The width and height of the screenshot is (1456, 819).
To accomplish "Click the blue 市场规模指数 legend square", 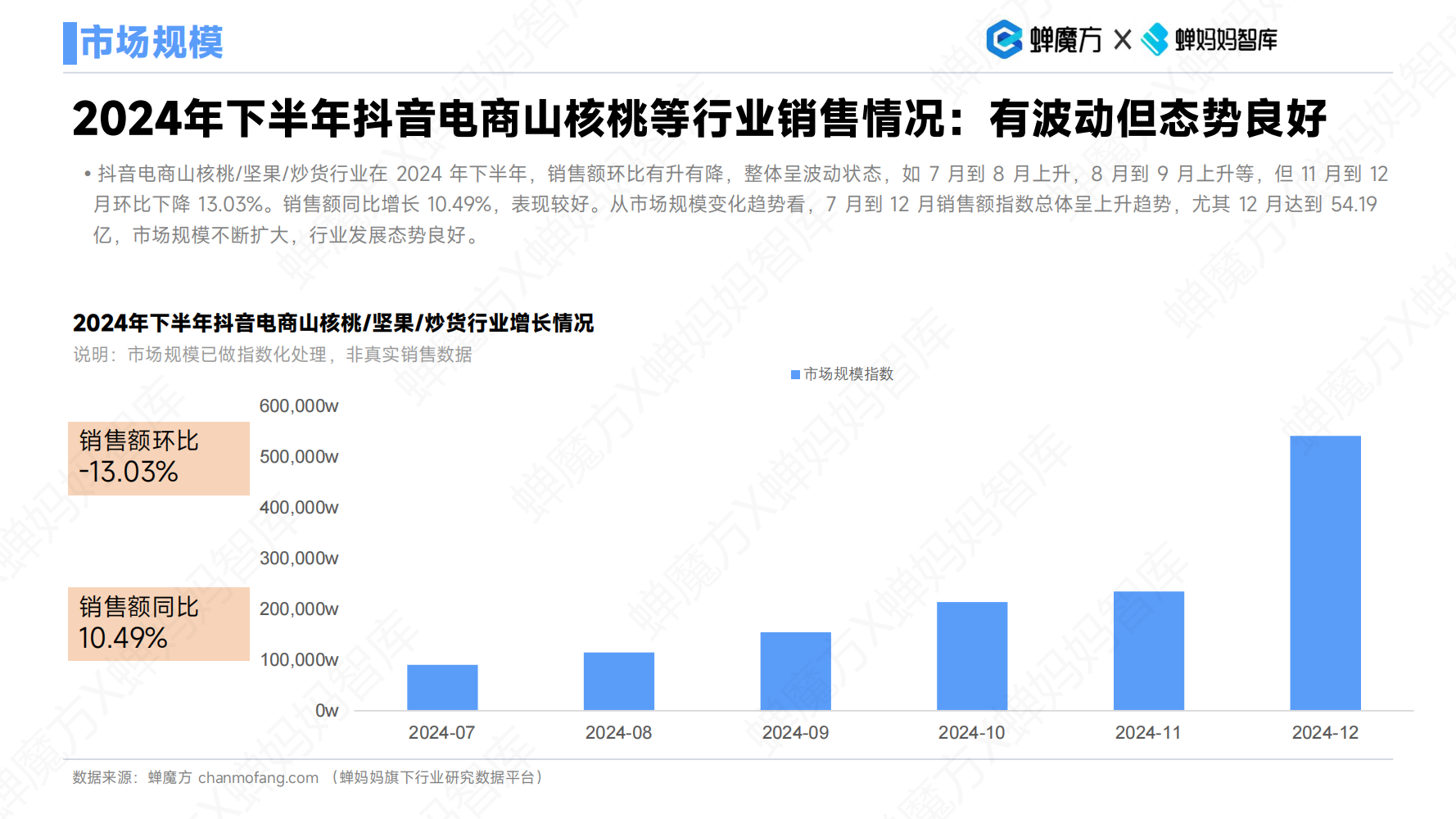I will (x=795, y=374).
